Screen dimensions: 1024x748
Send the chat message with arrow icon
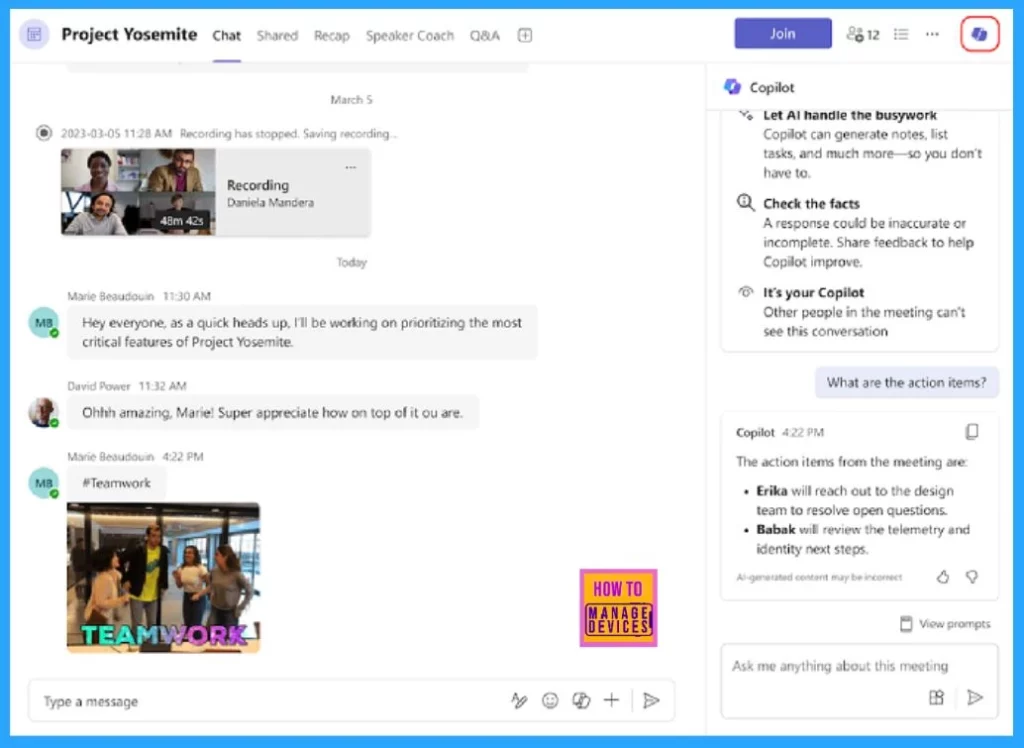[x=651, y=700]
